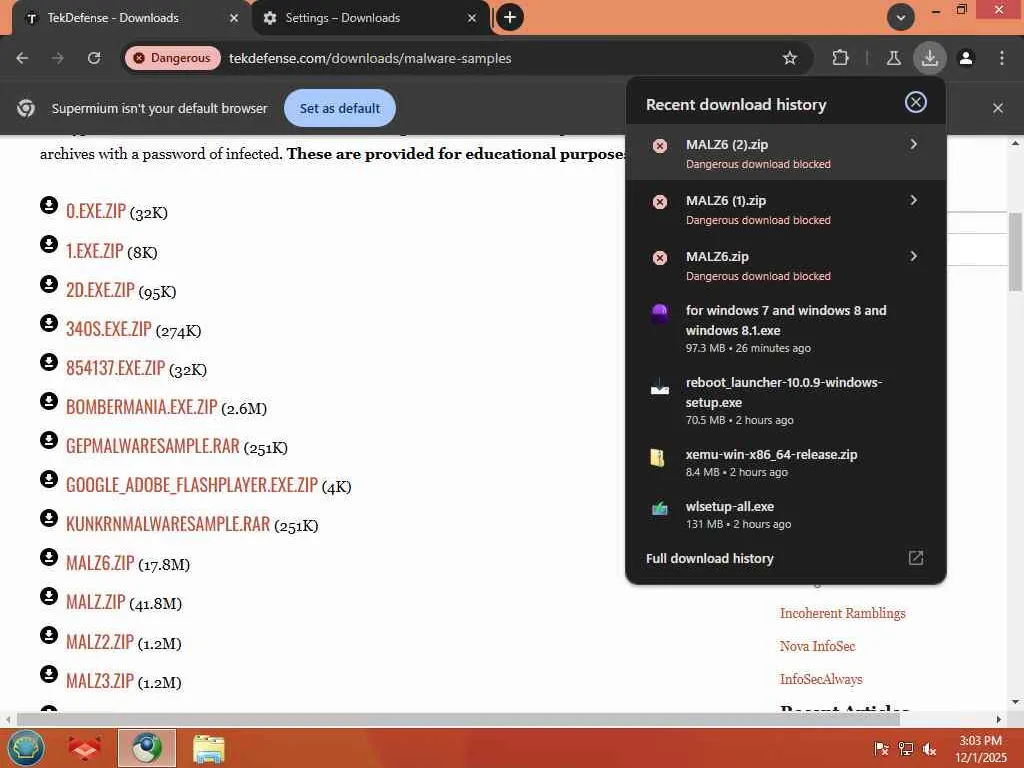Click the MALZ.ZIP page link
Viewport: 1024px width, 768px height.
95,602
